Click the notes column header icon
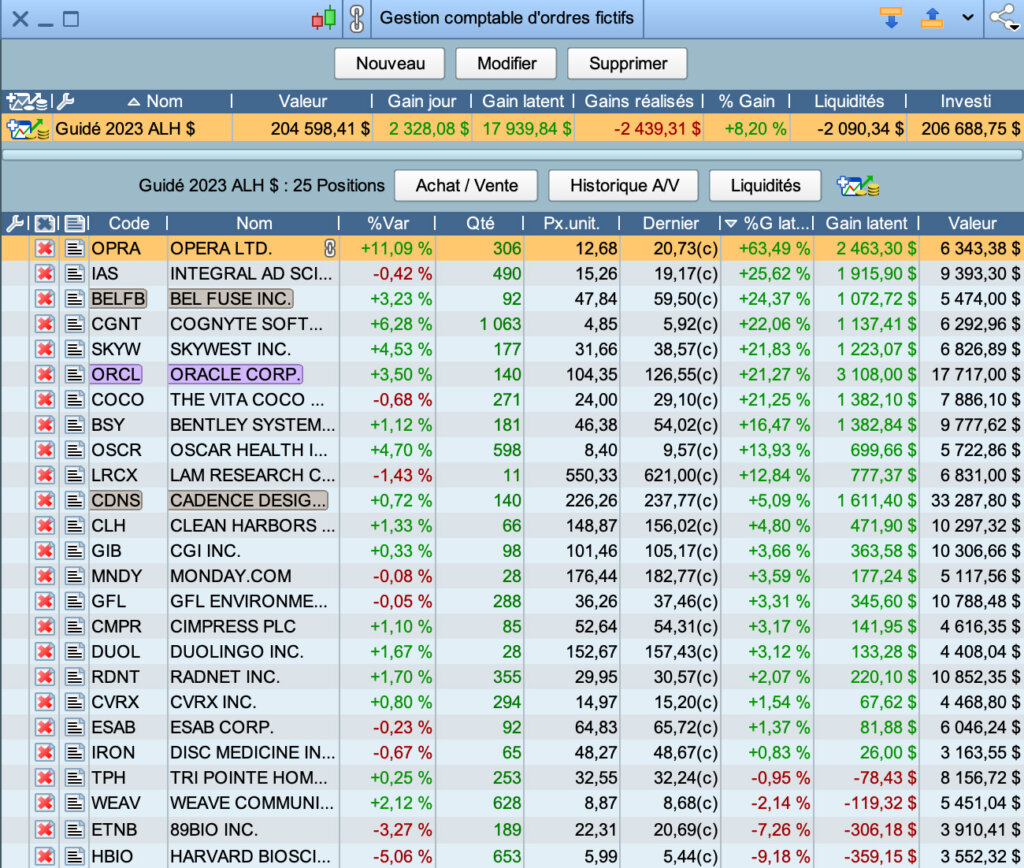This screenshot has width=1024, height=868. [74, 223]
